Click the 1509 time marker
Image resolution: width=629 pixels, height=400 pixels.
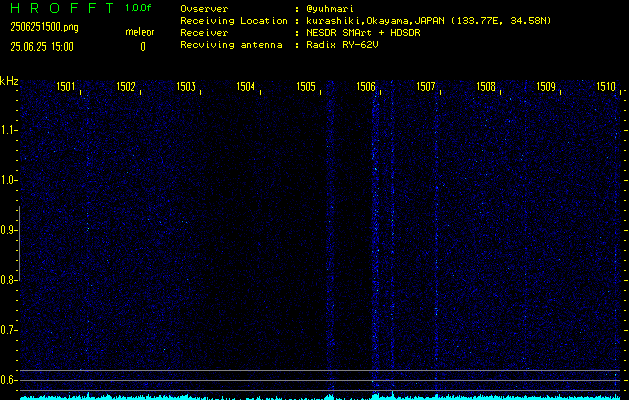546,87
